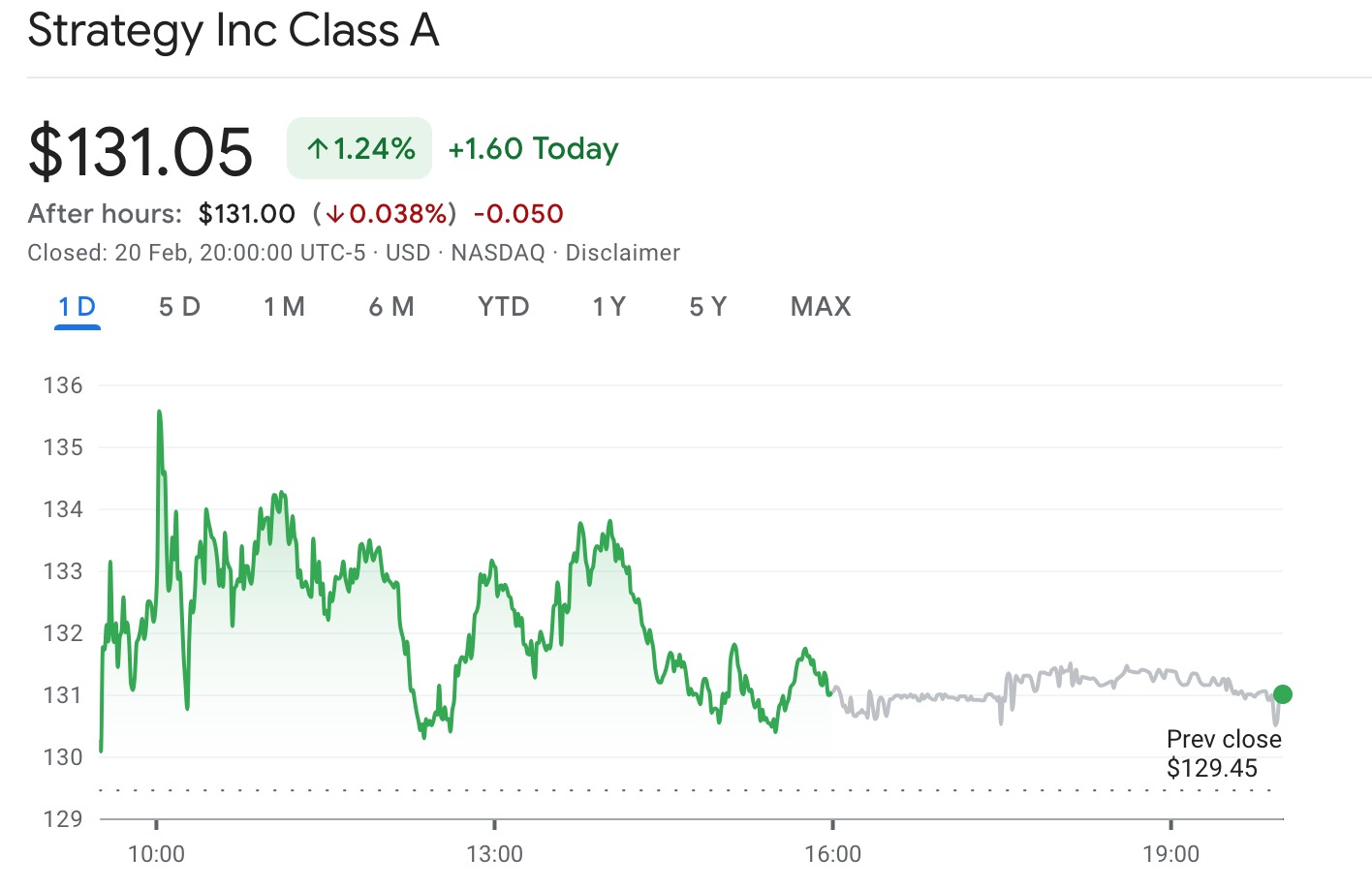Click the red down arrow icon
This screenshot has height=889, width=1372.
click(x=335, y=214)
